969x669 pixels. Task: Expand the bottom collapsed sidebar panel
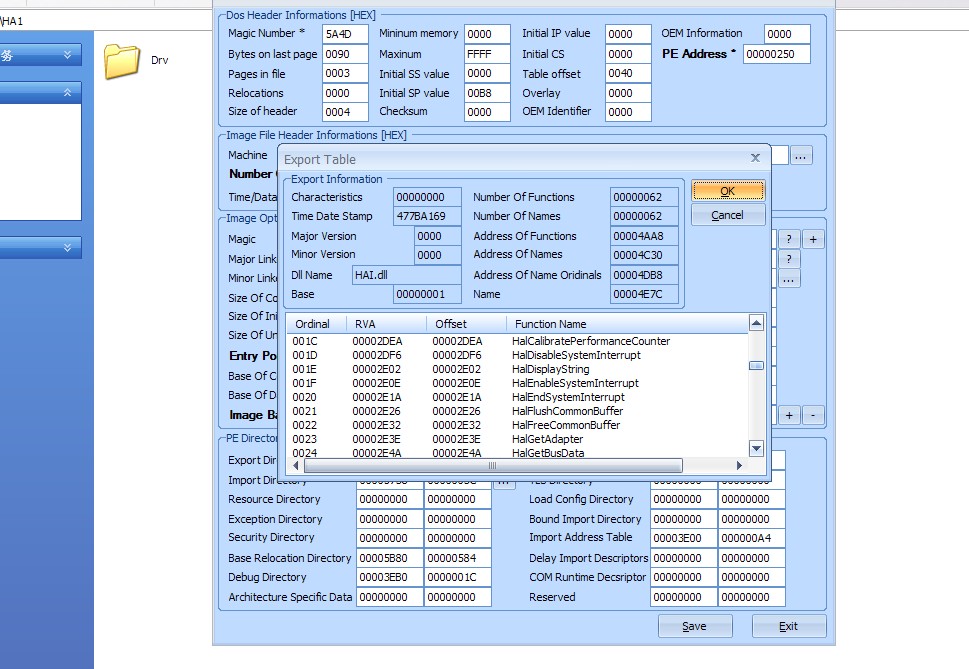pyautogui.click(x=68, y=247)
